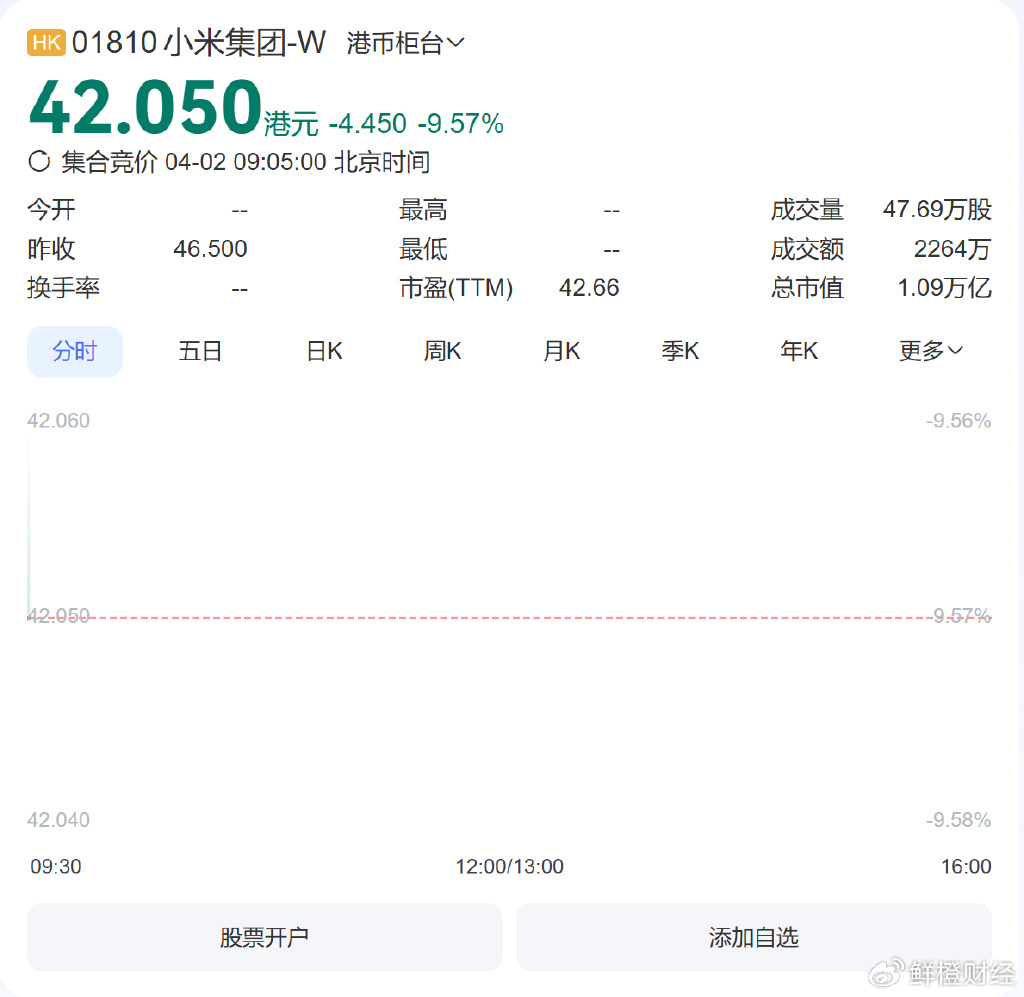Expand the 港币柜台 currency dropdown
The image size is (1024, 997).
coord(405,43)
